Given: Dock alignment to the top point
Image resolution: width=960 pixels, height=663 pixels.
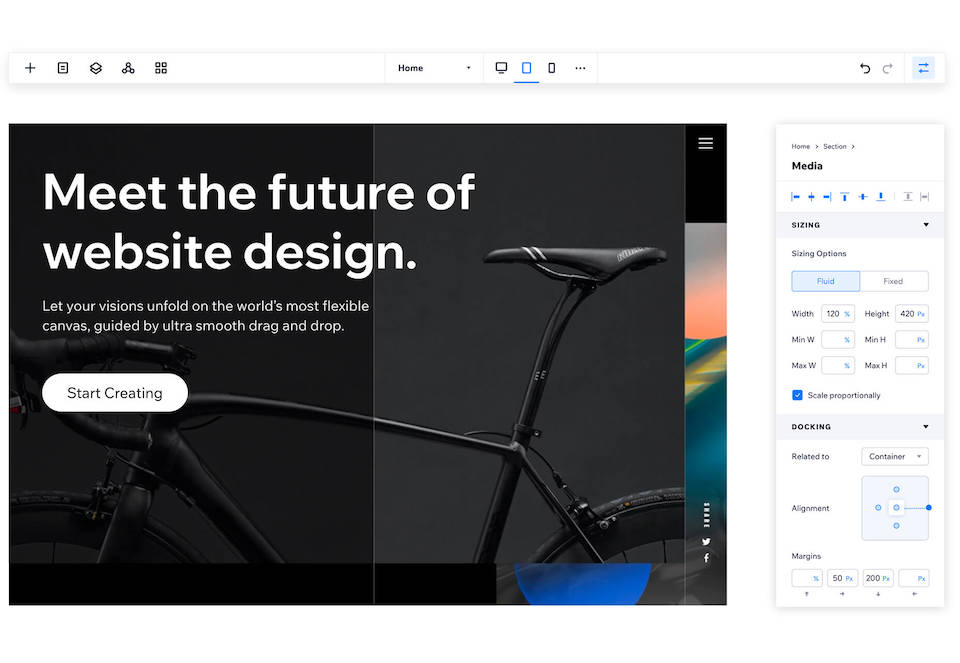Looking at the screenshot, I should pos(896,489).
